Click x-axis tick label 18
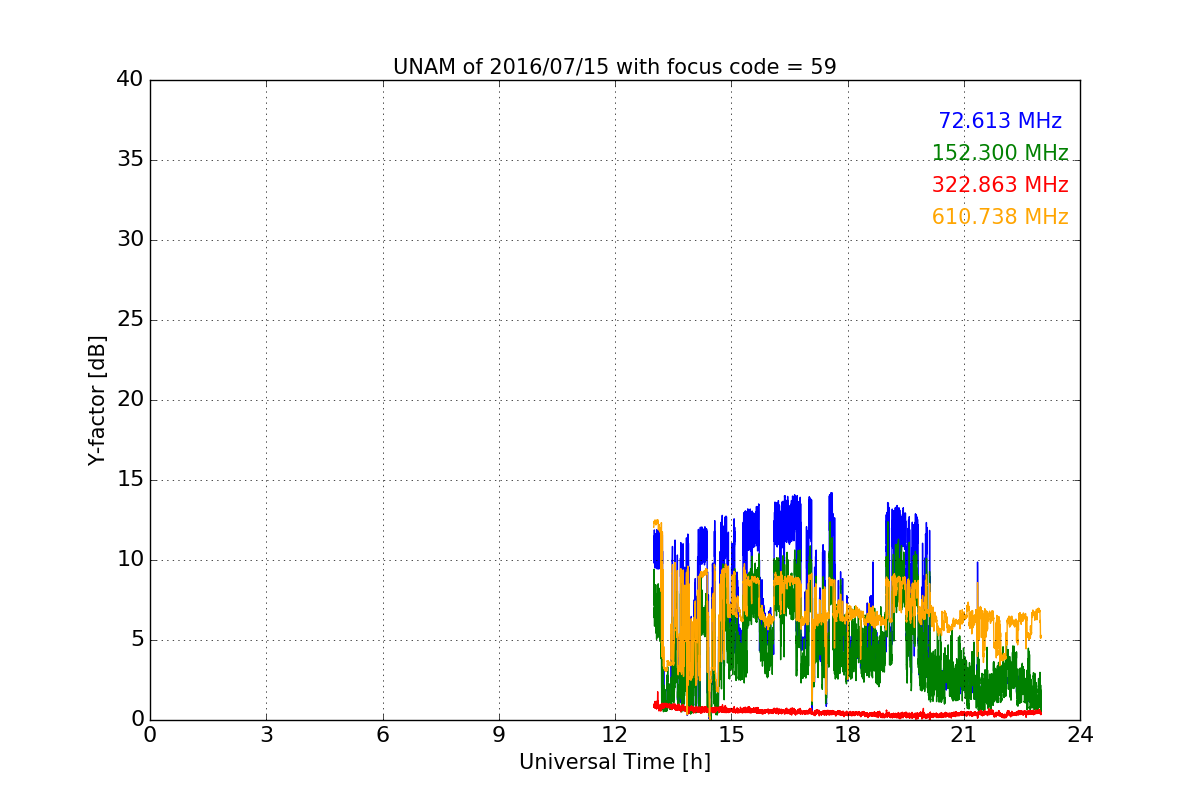1200x800 pixels. [848, 735]
